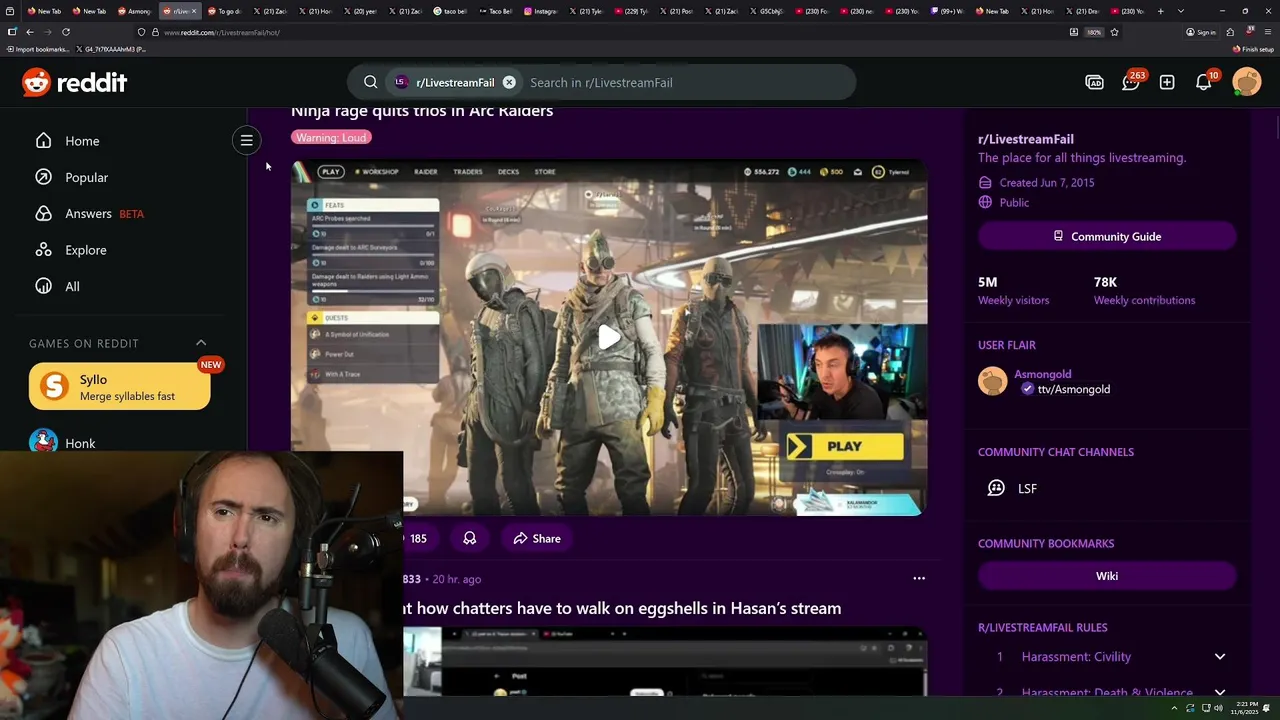Open the user avatar menu

click(x=1247, y=82)
